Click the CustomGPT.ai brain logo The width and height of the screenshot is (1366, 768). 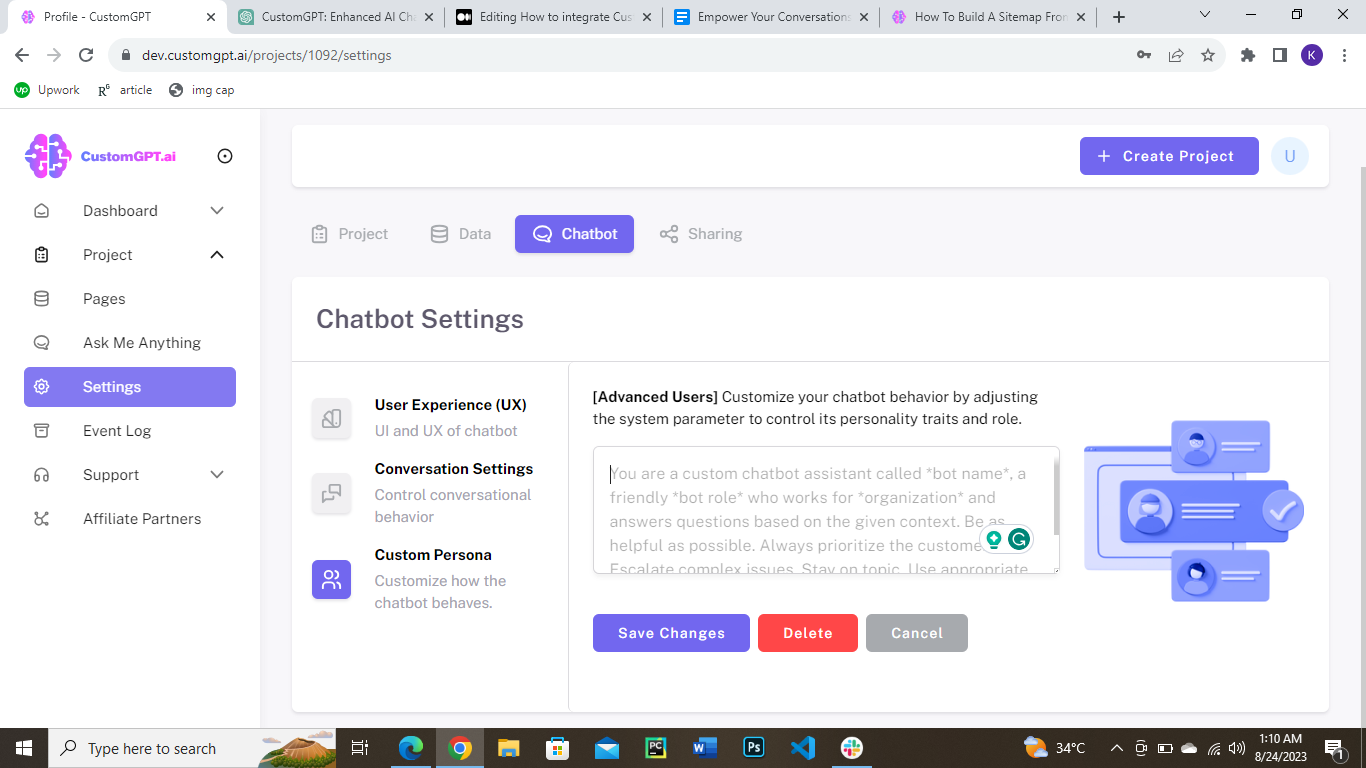(x=48, y=156)
